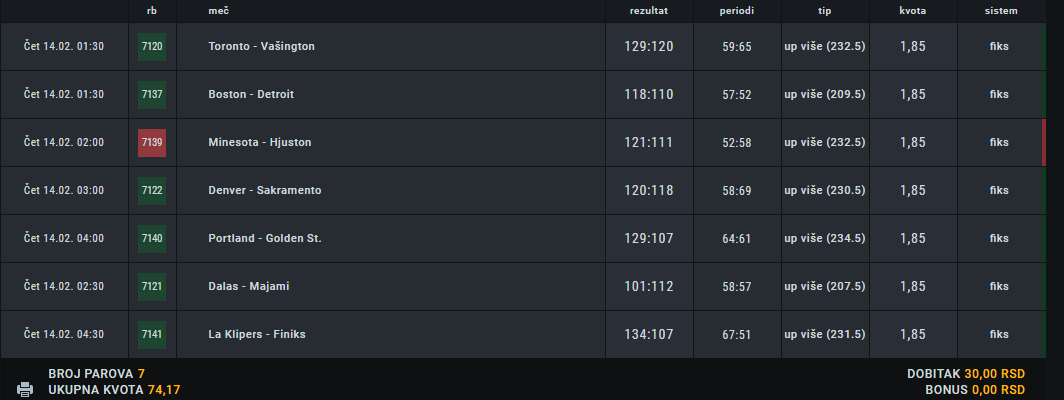Open the Toronto - Vašington match
Screen dimensions: 1064x400
coord(261,47)
